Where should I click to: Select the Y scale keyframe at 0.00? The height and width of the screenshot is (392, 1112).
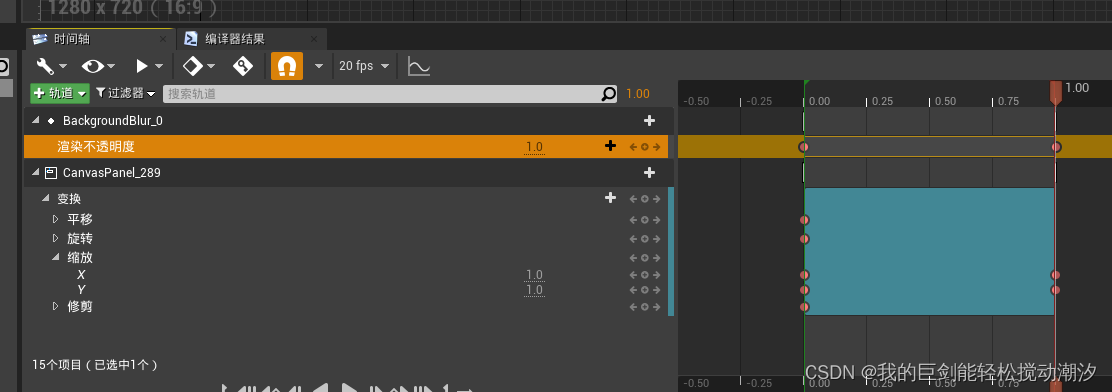(x=804, y=290)
